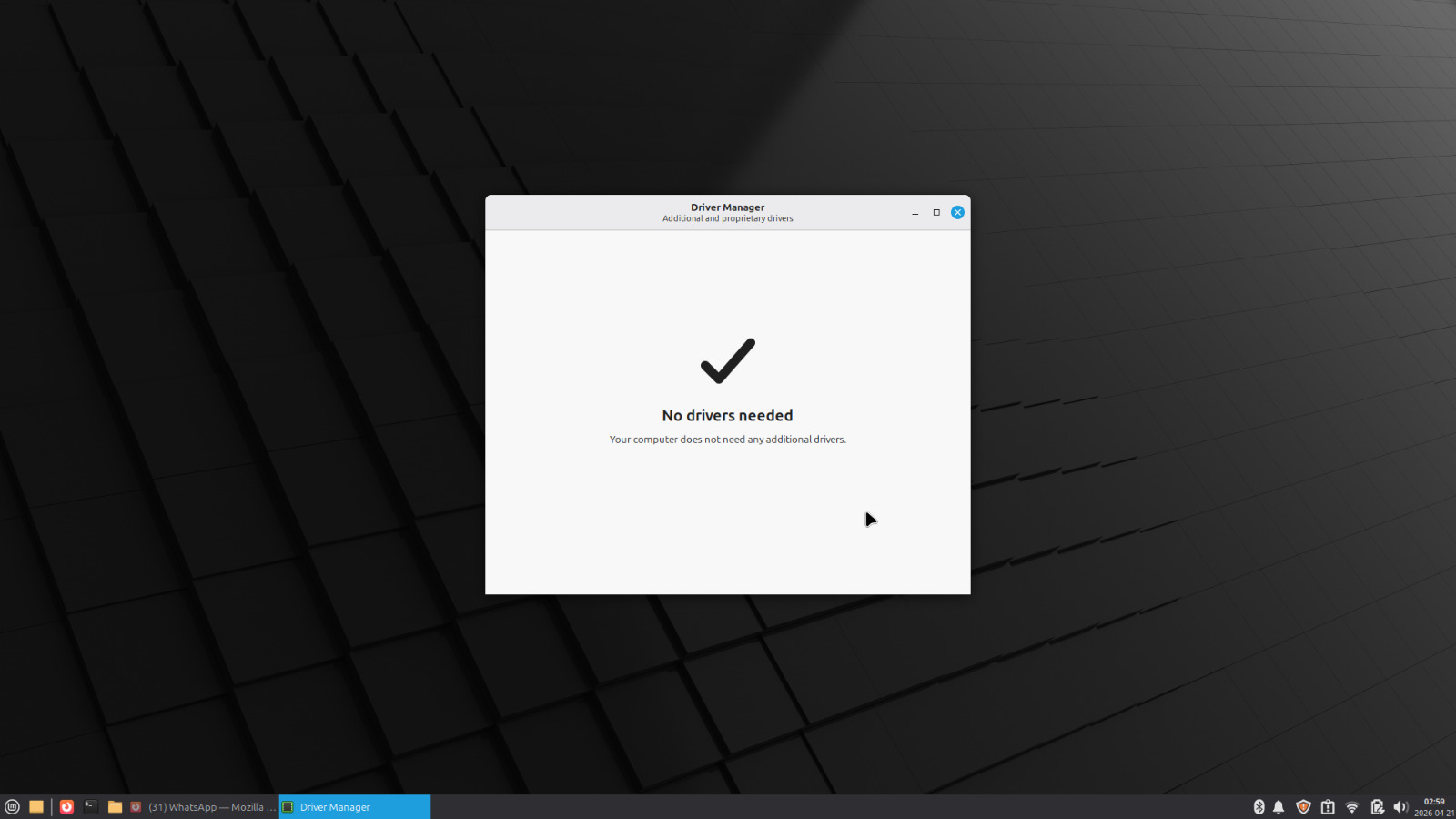1456x819 pixels.
Task: Open the battery power tray icon
Action: [x=1377, y=807]
